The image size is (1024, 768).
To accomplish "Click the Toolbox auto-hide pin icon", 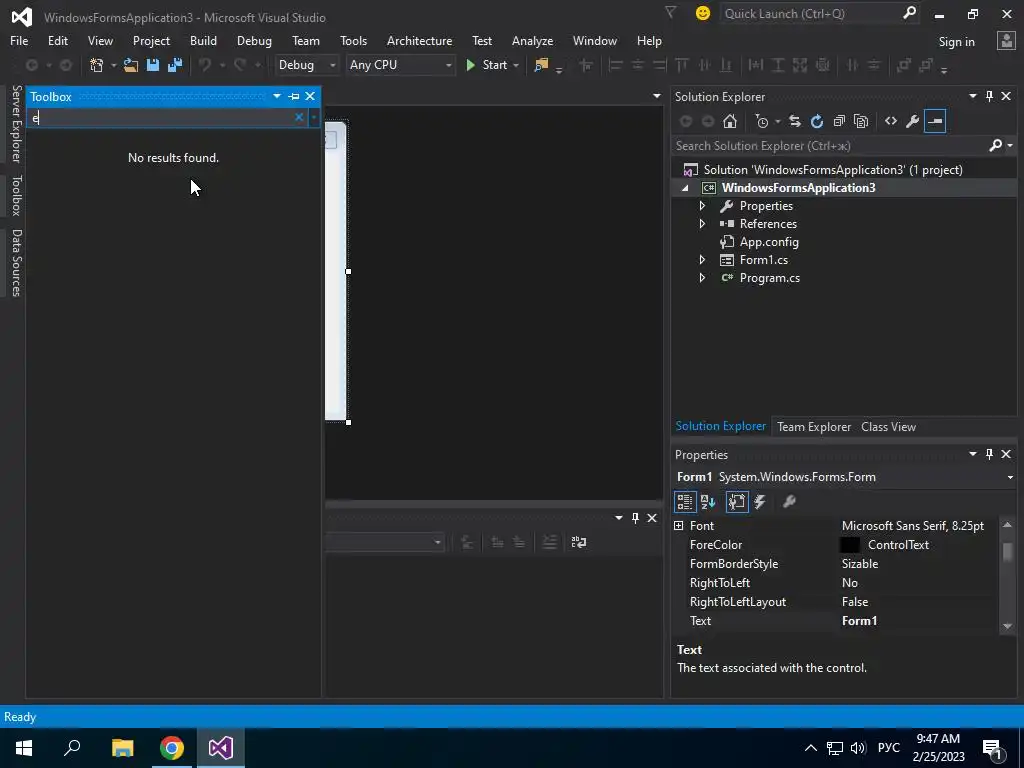I will coord(294,97).
